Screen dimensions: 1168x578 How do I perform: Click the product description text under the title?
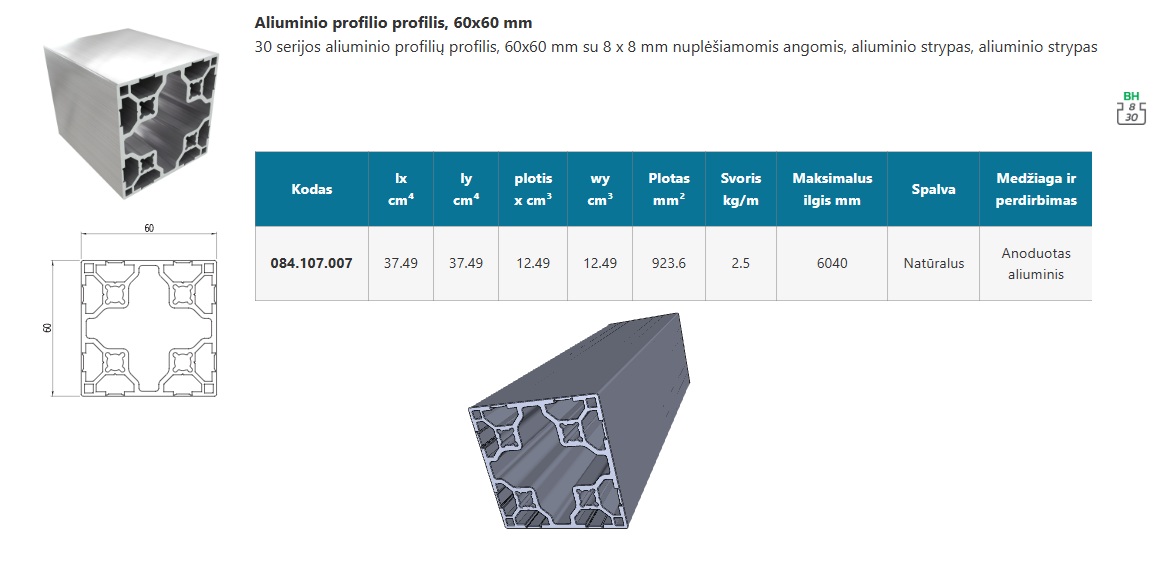[x=676, y=47]
